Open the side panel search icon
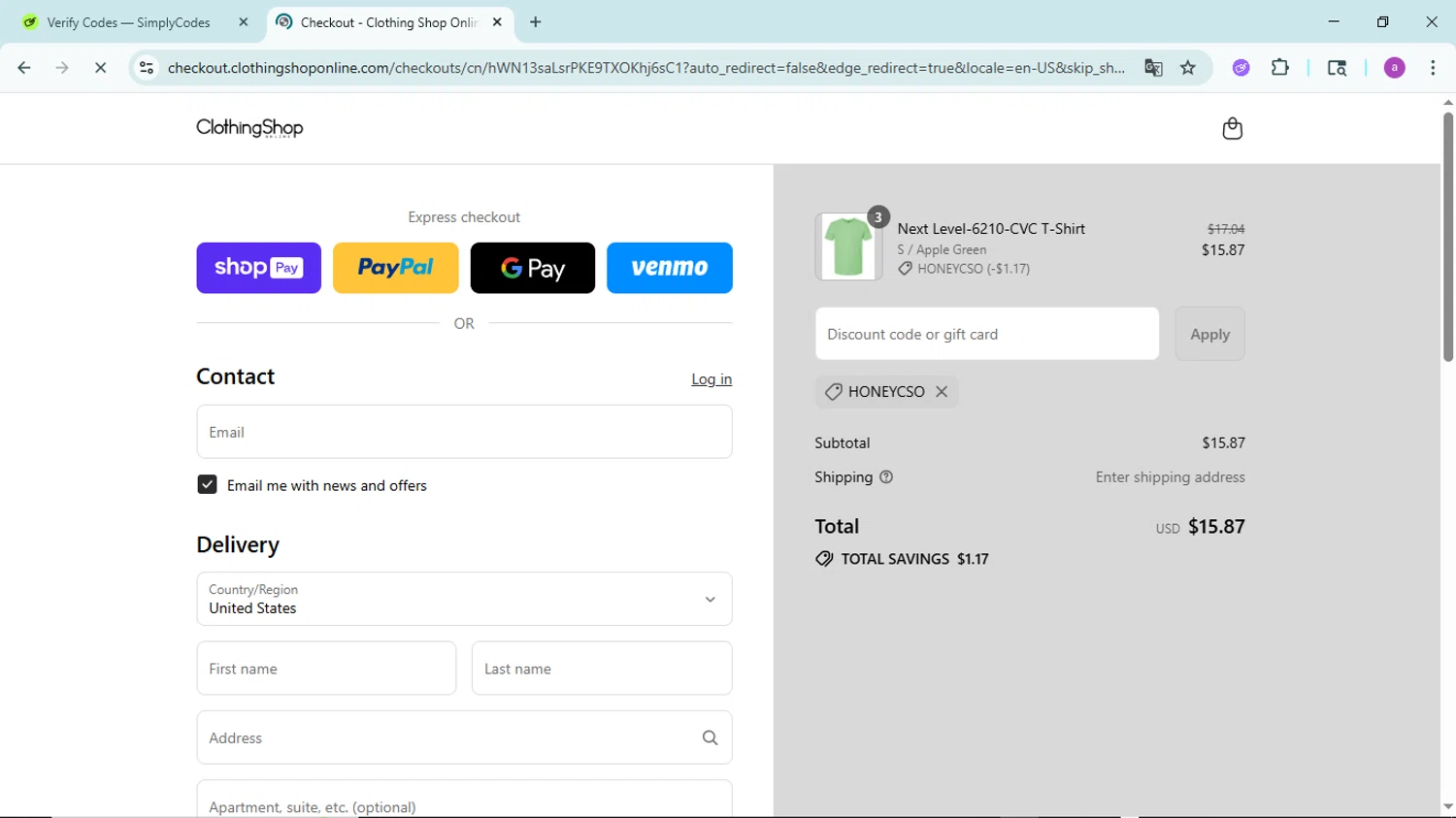 1337,68
